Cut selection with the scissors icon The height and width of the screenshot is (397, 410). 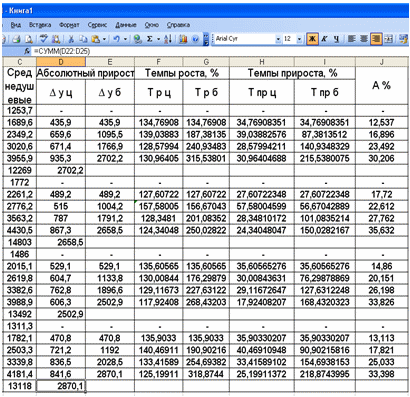click(71, 39)
